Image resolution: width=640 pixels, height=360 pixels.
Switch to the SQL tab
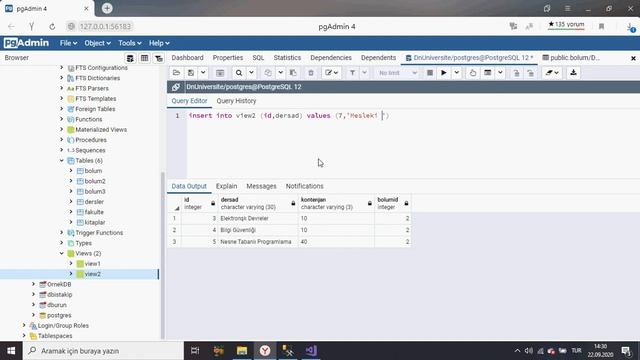click(x=258, y=58)
